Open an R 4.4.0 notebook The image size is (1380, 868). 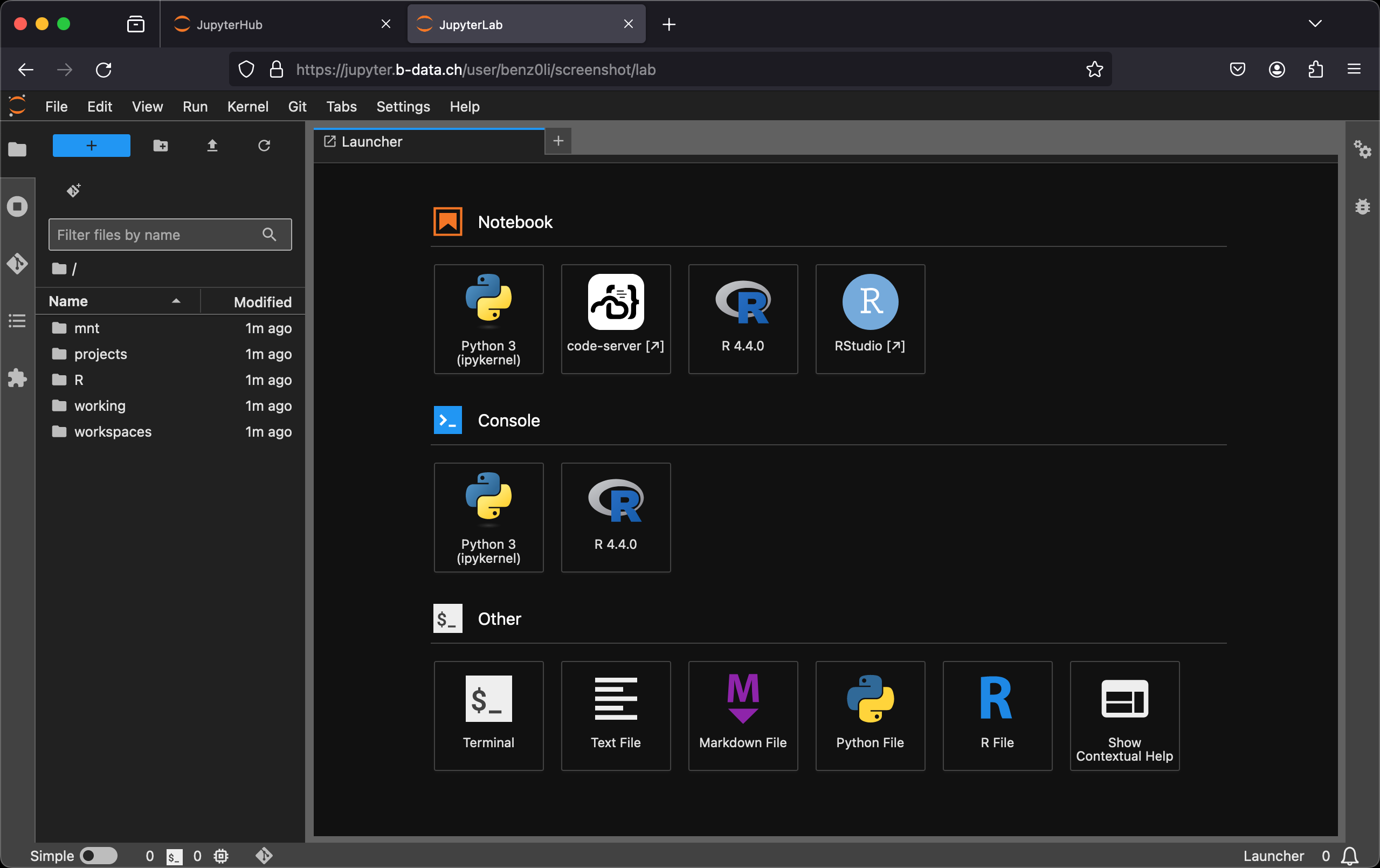[743, 319]
